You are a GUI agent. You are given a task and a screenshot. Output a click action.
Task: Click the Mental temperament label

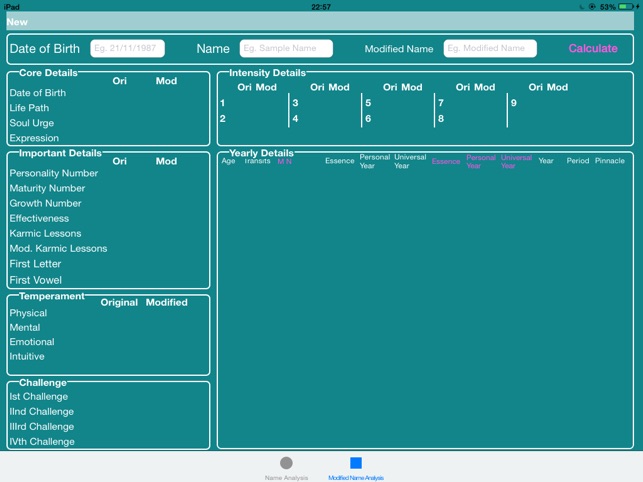(x=25, y=327)
